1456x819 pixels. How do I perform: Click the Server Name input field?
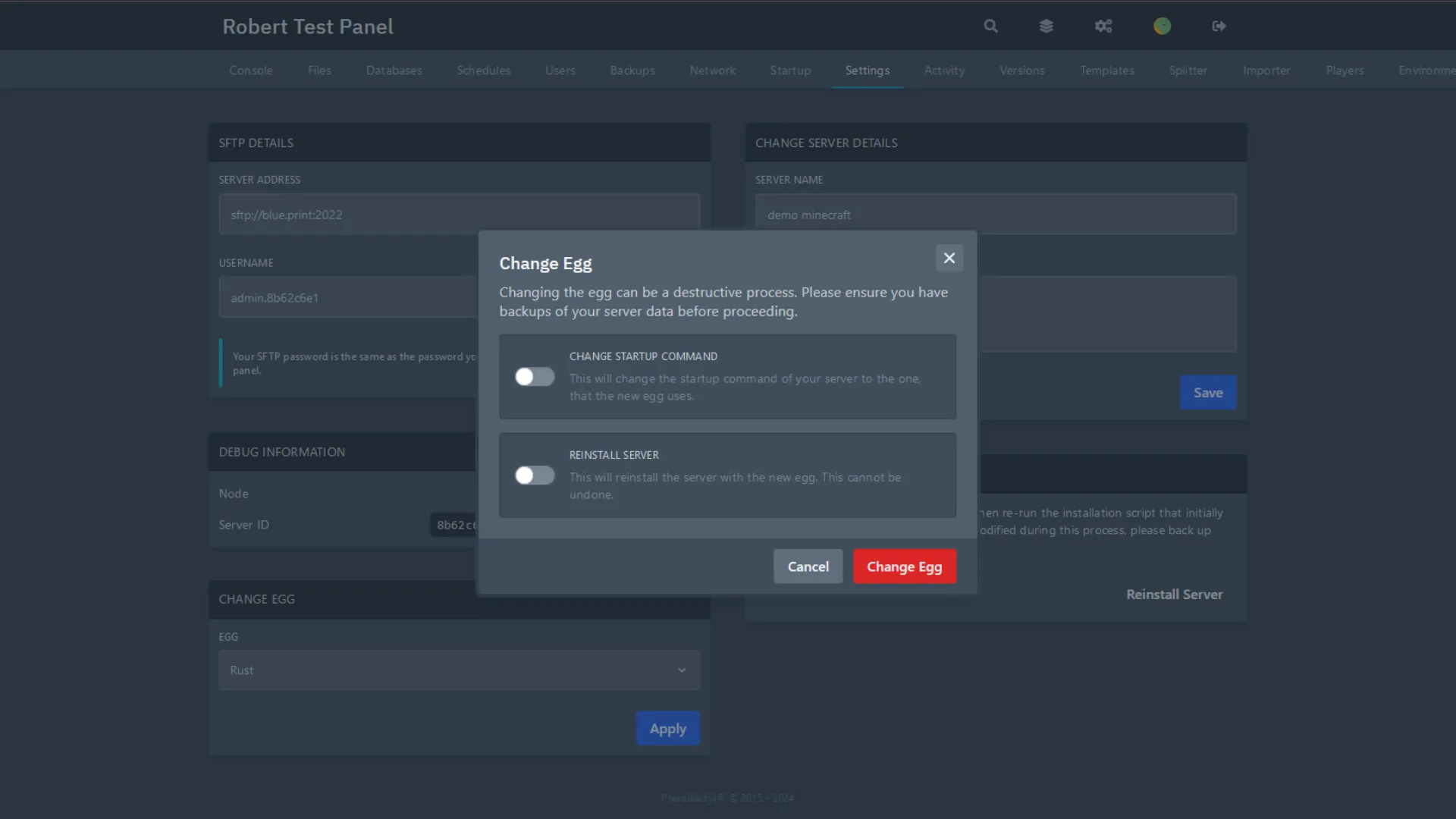point(995,215)
